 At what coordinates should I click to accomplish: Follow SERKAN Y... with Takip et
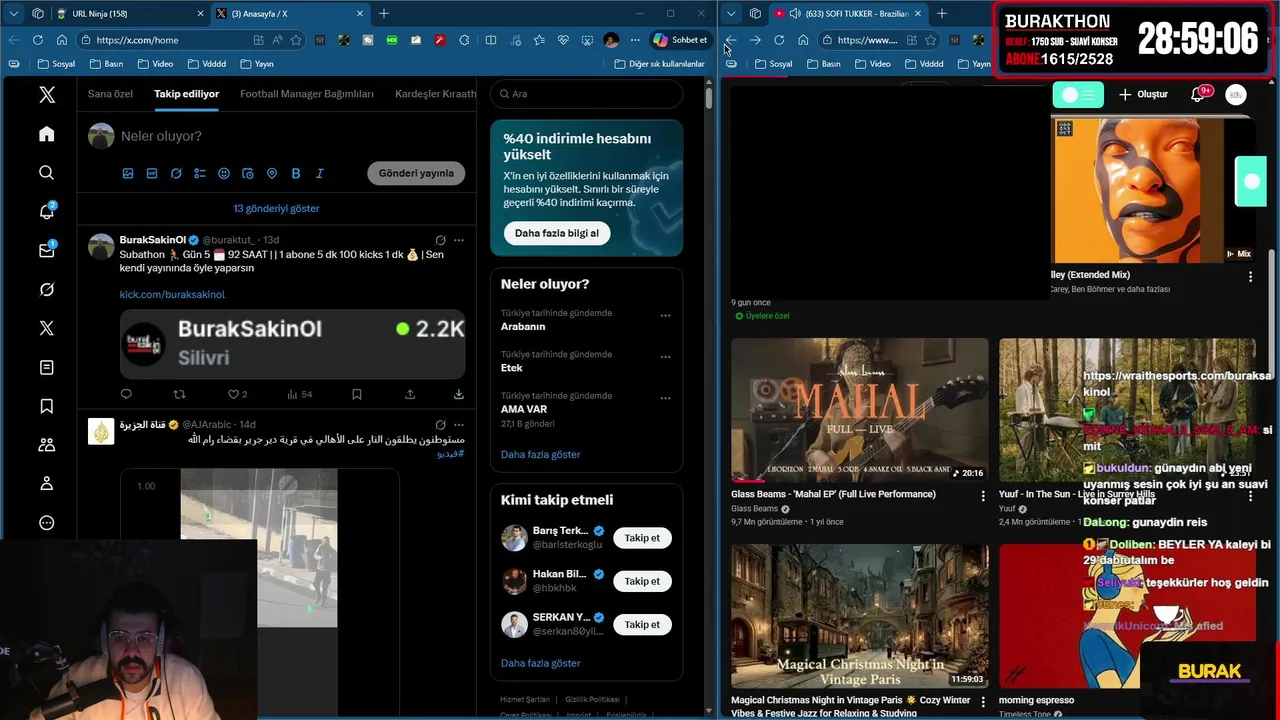642,624
